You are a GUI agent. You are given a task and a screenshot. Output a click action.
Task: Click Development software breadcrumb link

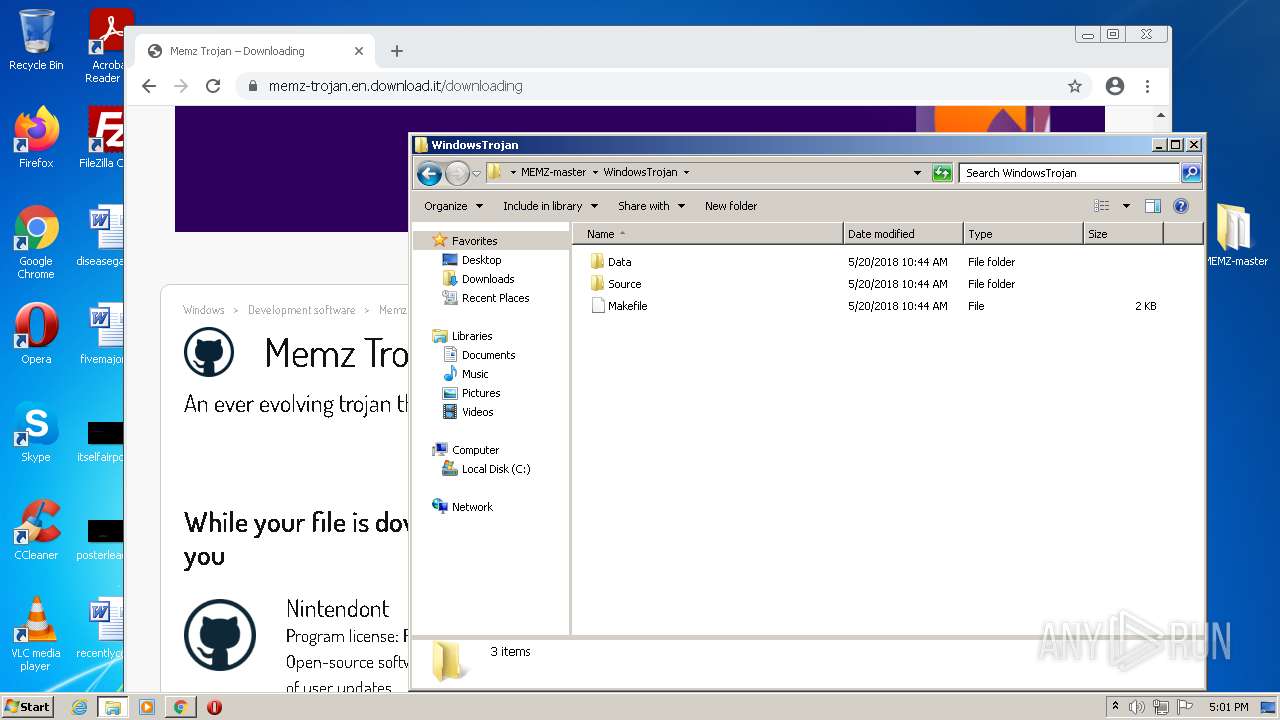(301, 310)
